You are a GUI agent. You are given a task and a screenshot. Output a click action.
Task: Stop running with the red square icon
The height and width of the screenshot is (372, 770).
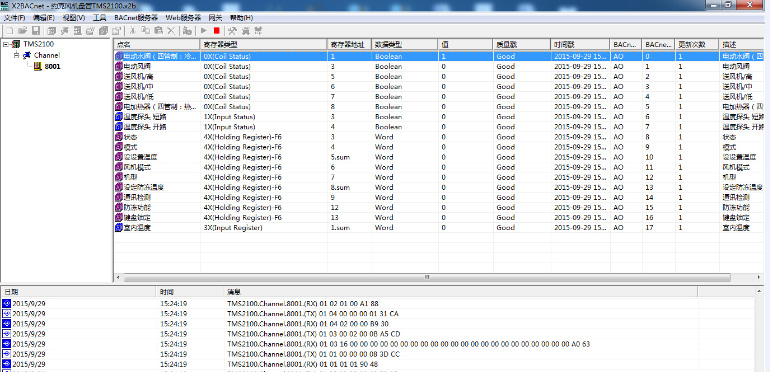pos(217,31)
